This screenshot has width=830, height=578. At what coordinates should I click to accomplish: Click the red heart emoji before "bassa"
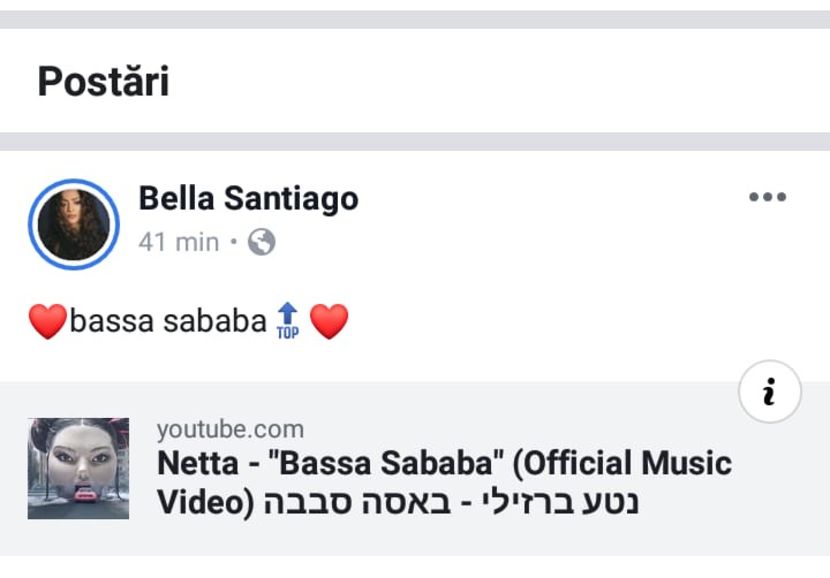pyautogui.click(x=47, y=322)
